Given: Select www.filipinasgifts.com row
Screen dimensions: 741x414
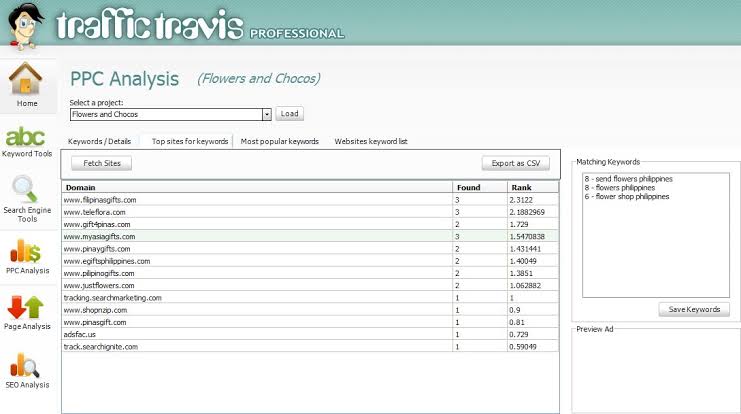Looking at the screenshot, I should coord(310,200).
